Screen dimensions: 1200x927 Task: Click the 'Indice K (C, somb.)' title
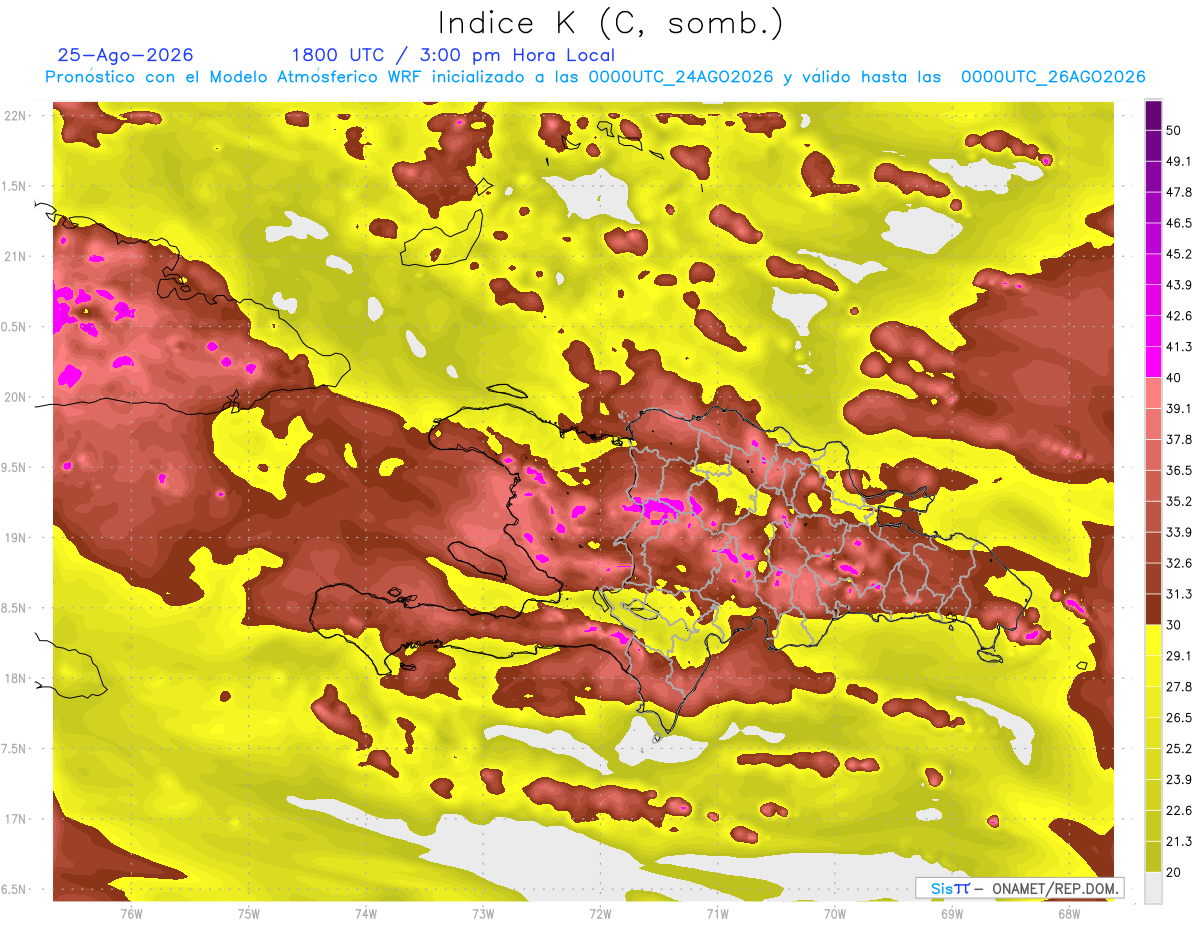(610, 24)
